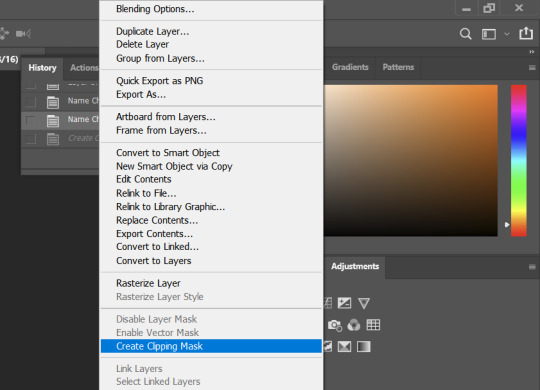The image size is (540, 390).
Task: Choose New Smart Object via Copy
Action: tap(211, 166)
